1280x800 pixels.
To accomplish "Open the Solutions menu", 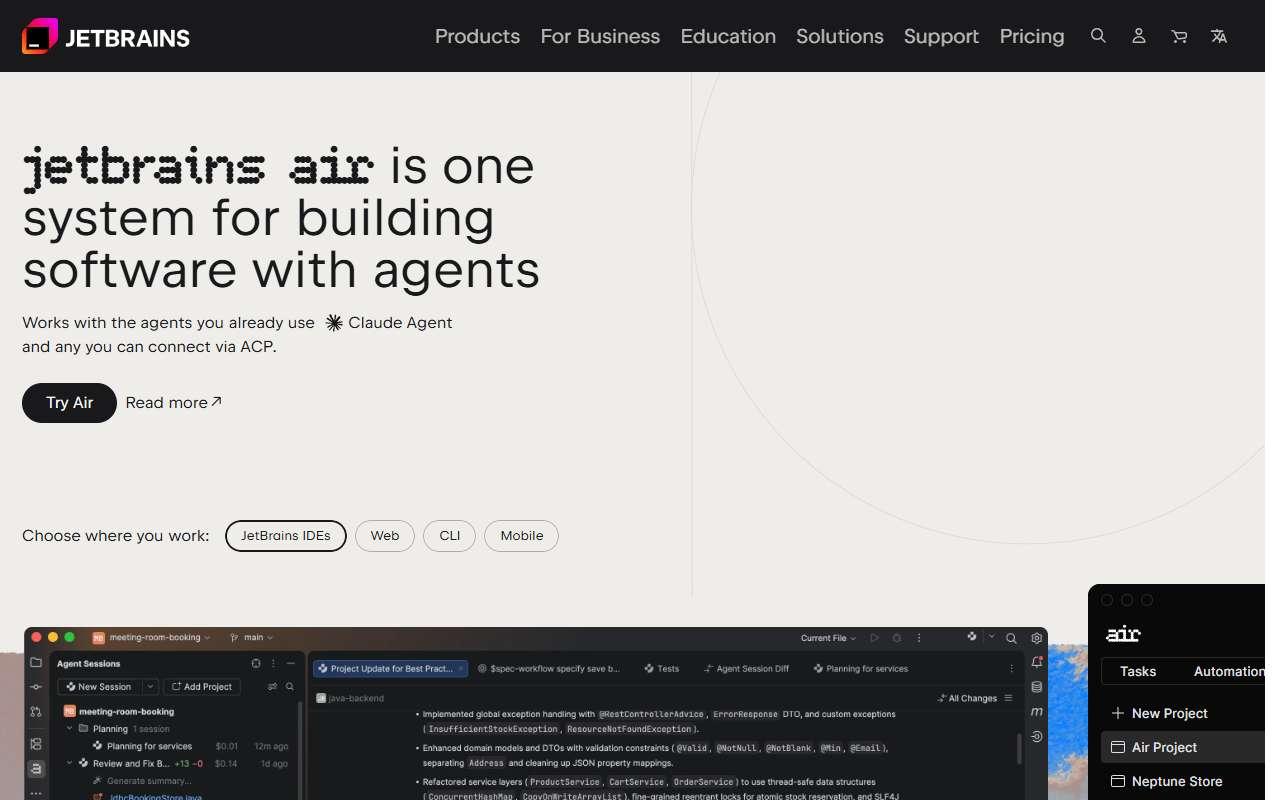I will [x=840, y=36].
